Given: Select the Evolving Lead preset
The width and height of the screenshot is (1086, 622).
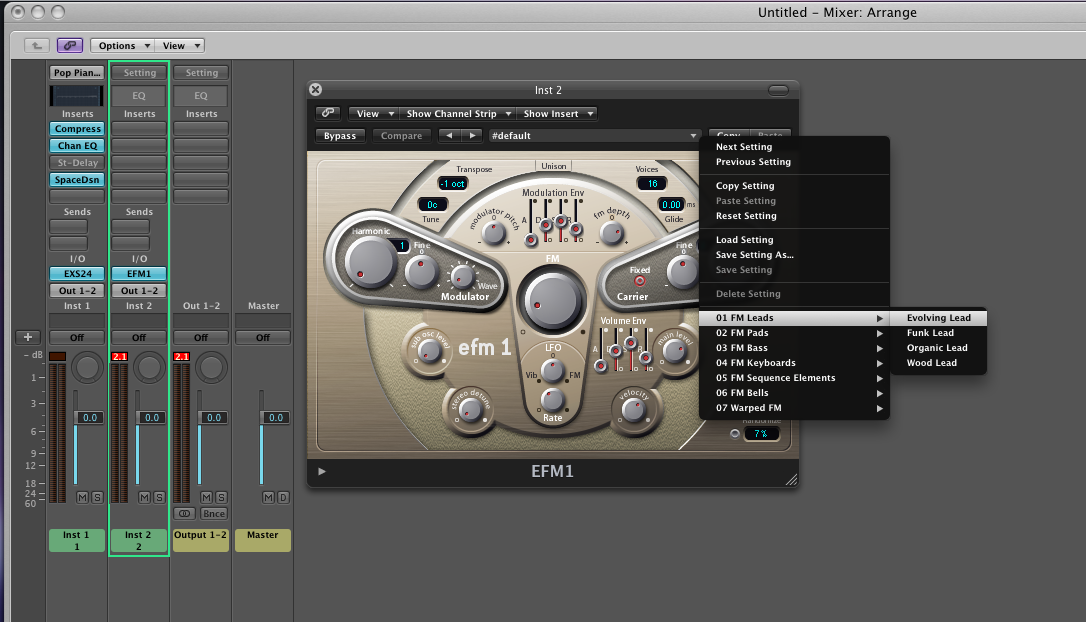Looking at the screenshot, I should pyautogui.click(x=938, y=318).
